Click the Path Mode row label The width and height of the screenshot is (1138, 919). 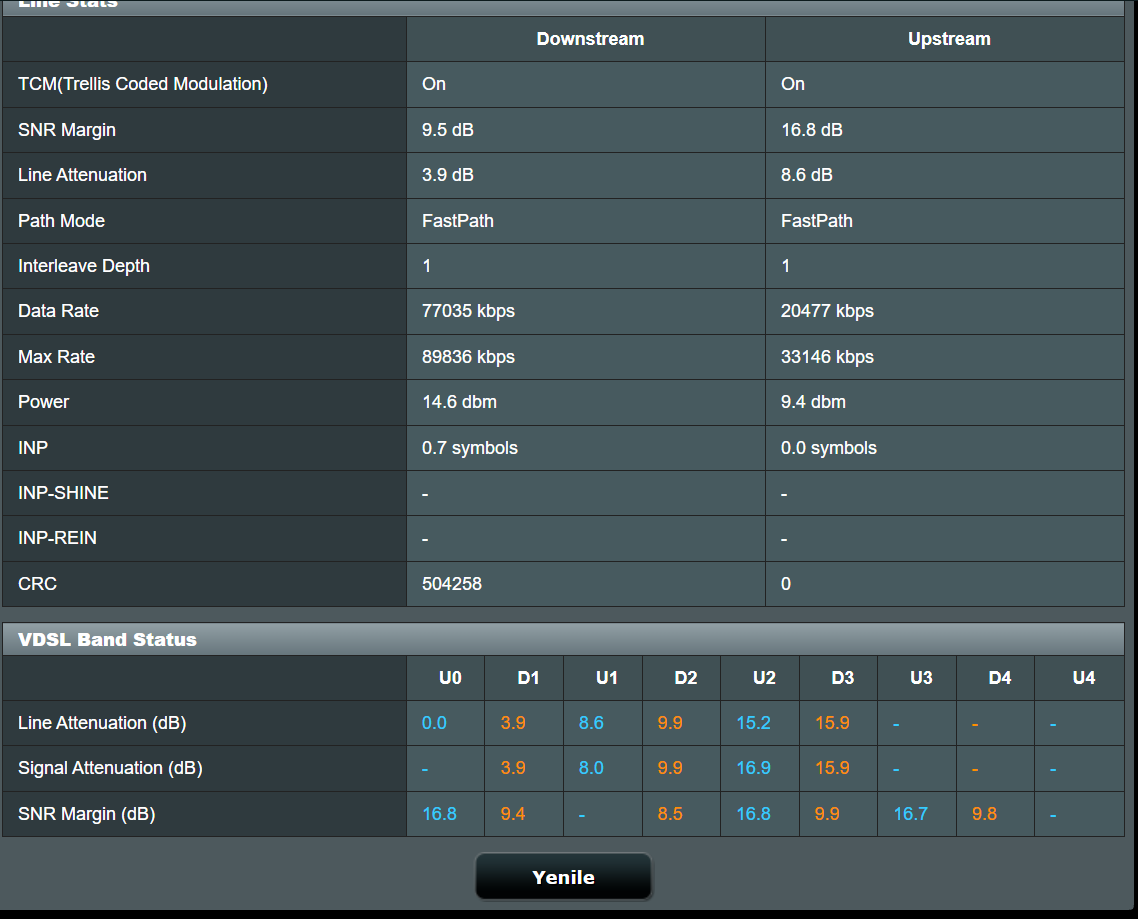tap(62, 221)
